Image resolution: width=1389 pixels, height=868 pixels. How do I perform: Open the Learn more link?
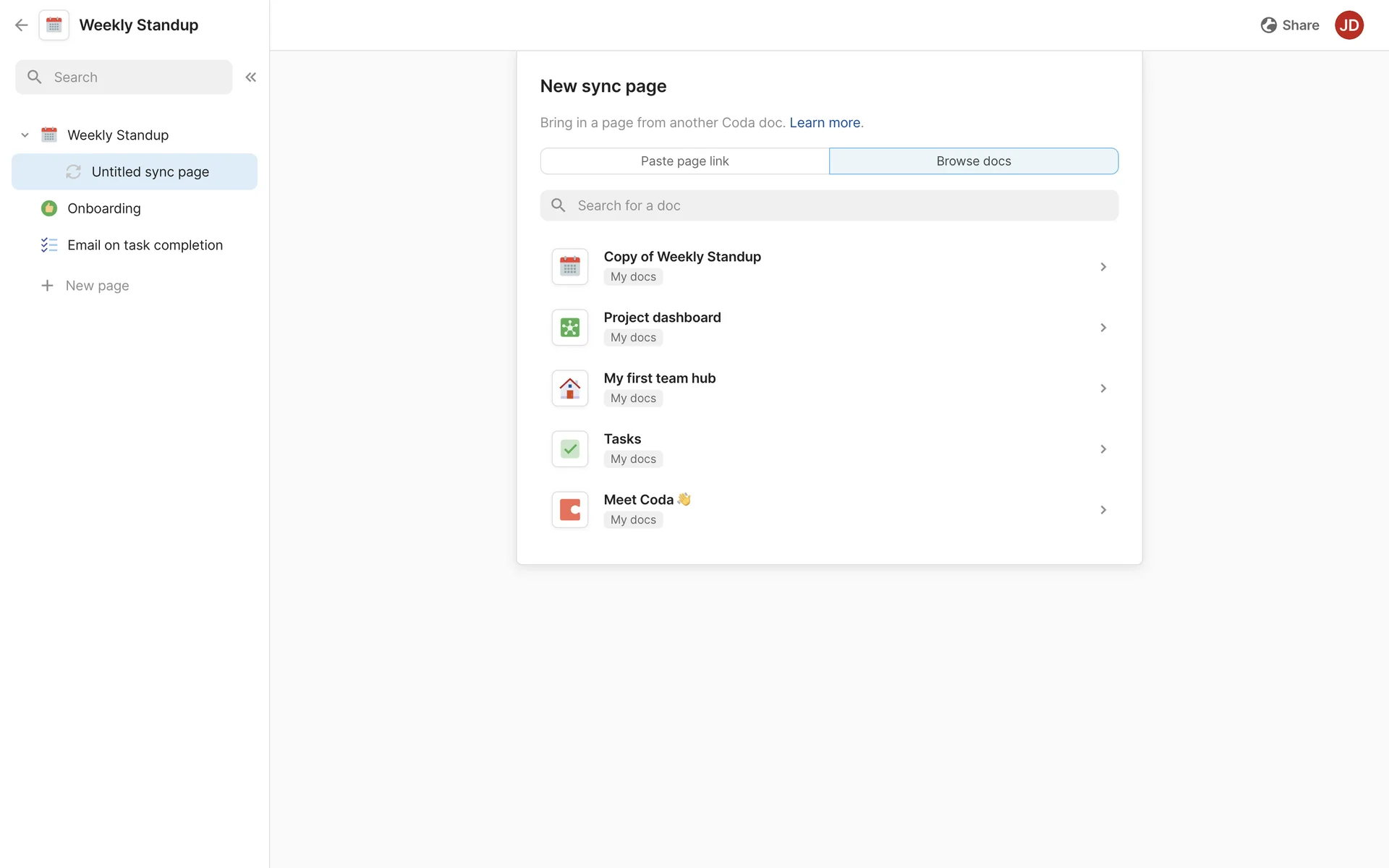coord(825,123)
